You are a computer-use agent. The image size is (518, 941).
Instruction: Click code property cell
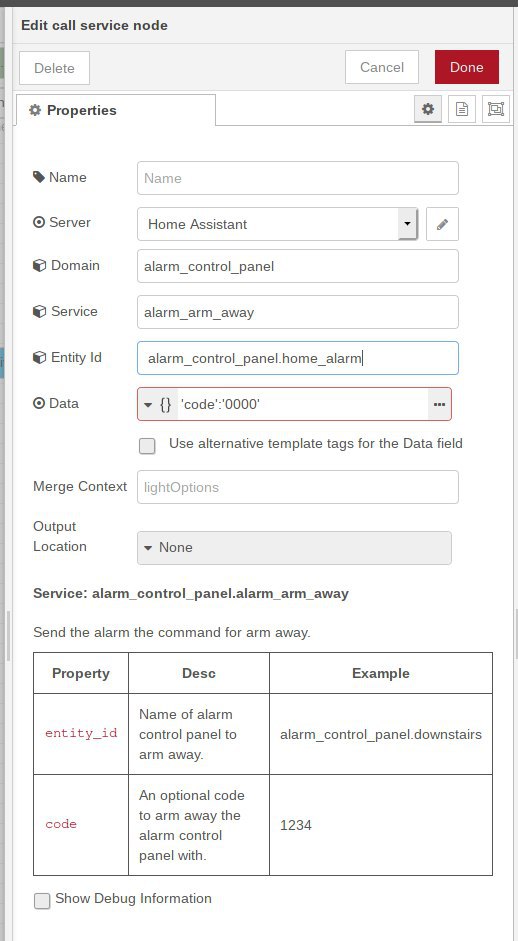(x=81, y=825)
